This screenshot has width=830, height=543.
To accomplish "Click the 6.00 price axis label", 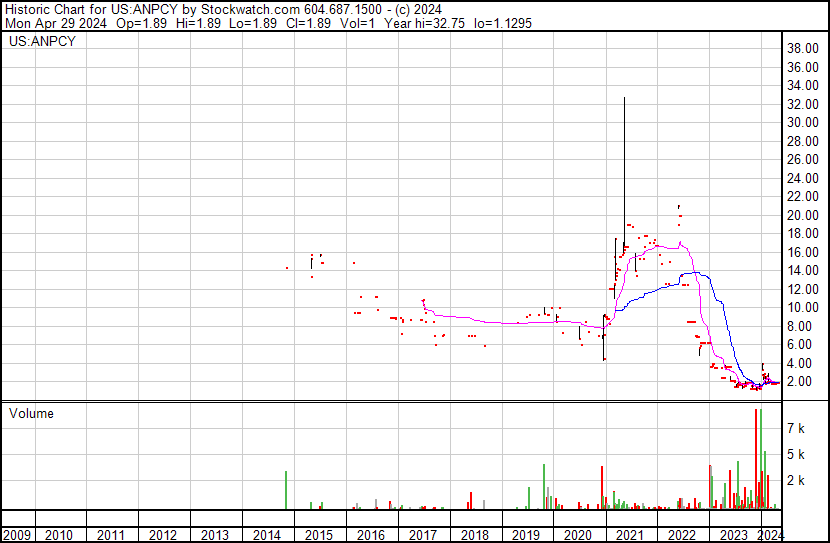I will [x=799, y=345].
